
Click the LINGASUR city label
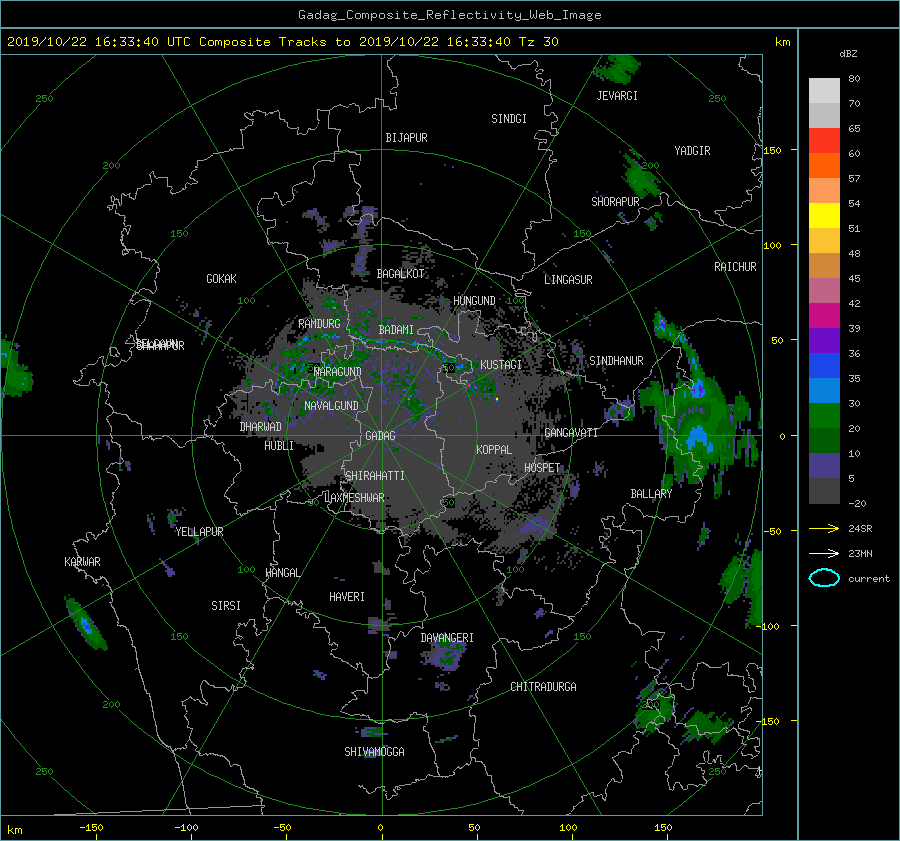click(568, 280)
